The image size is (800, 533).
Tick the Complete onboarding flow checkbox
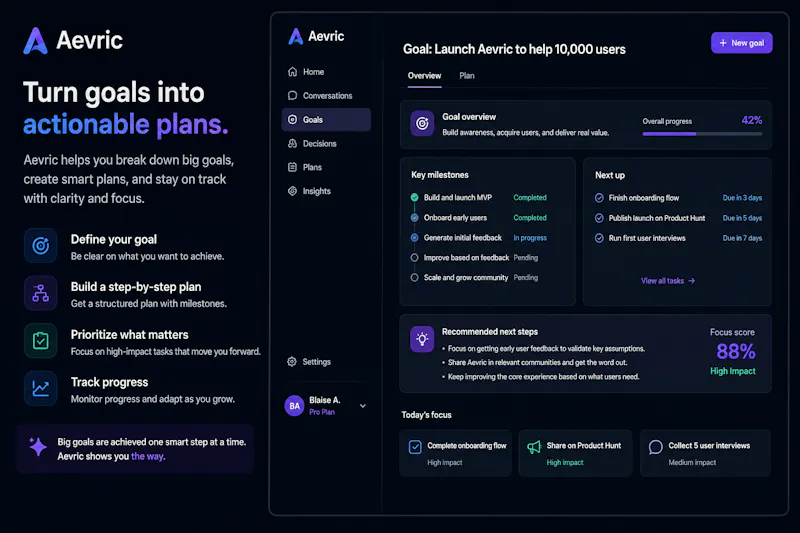(x=415, y=447)
